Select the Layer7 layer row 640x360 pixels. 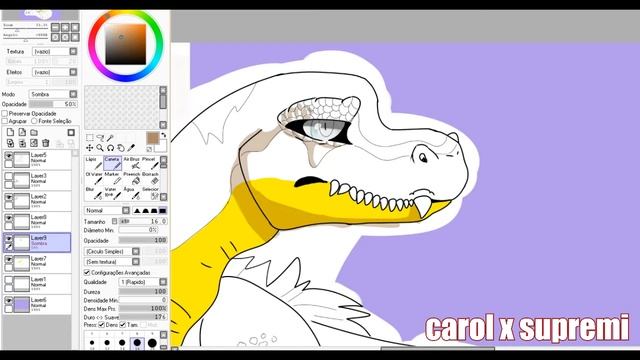coord(37,263)
